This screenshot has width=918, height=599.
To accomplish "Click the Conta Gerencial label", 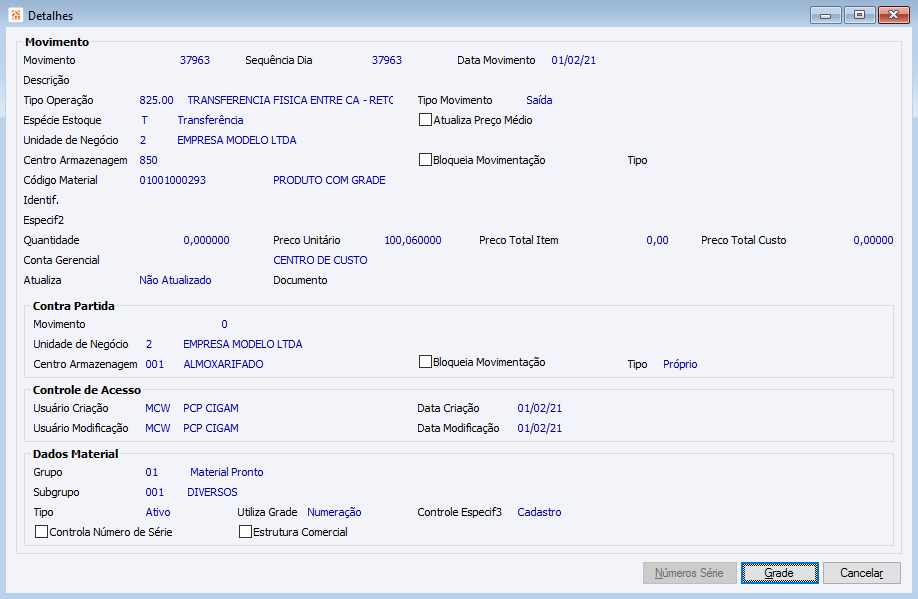I will (61, 260).
